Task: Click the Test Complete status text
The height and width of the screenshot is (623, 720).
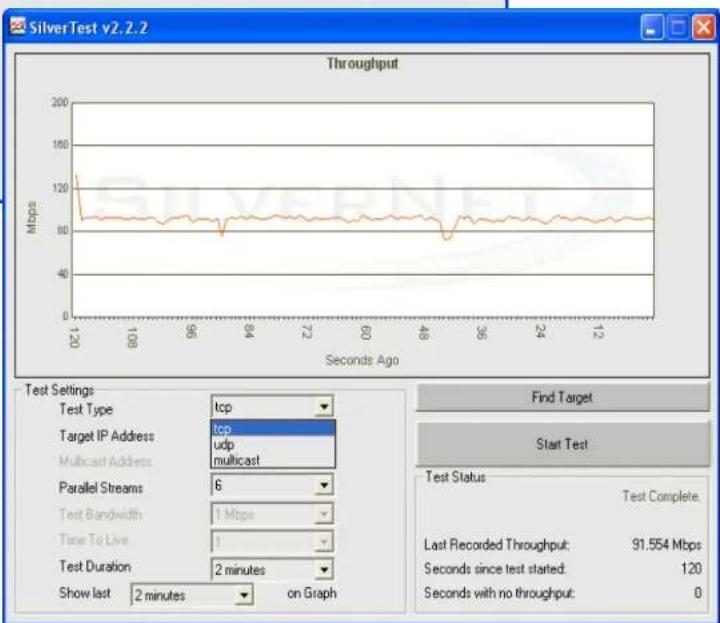Action: click(661, 496)
